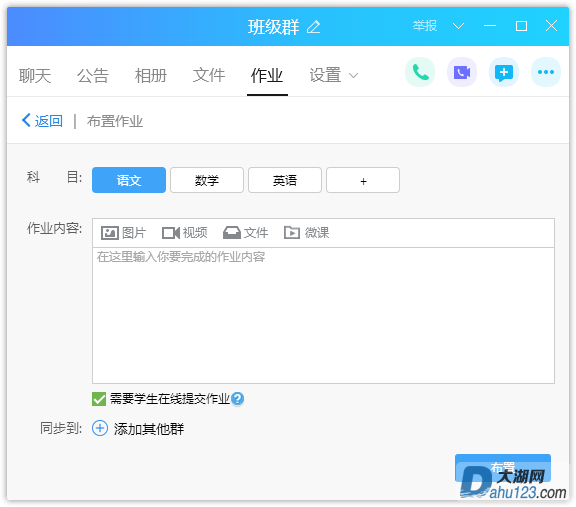
Task: Edit the group name with the pencil icon
Action: [x=313, y=27]
